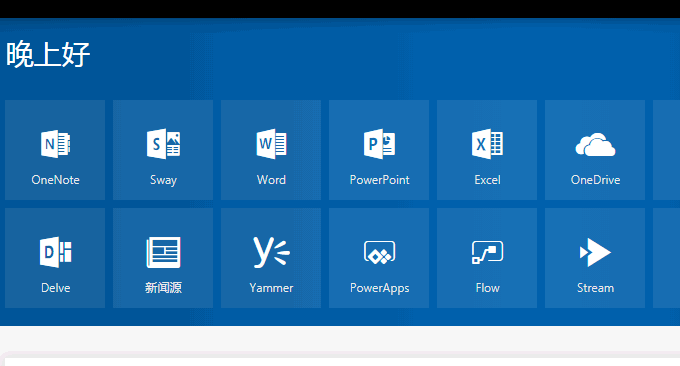Screen dimensions: 680x366
Task: Open the OneDrive cloud tile
Action: (x=595, y=150)
